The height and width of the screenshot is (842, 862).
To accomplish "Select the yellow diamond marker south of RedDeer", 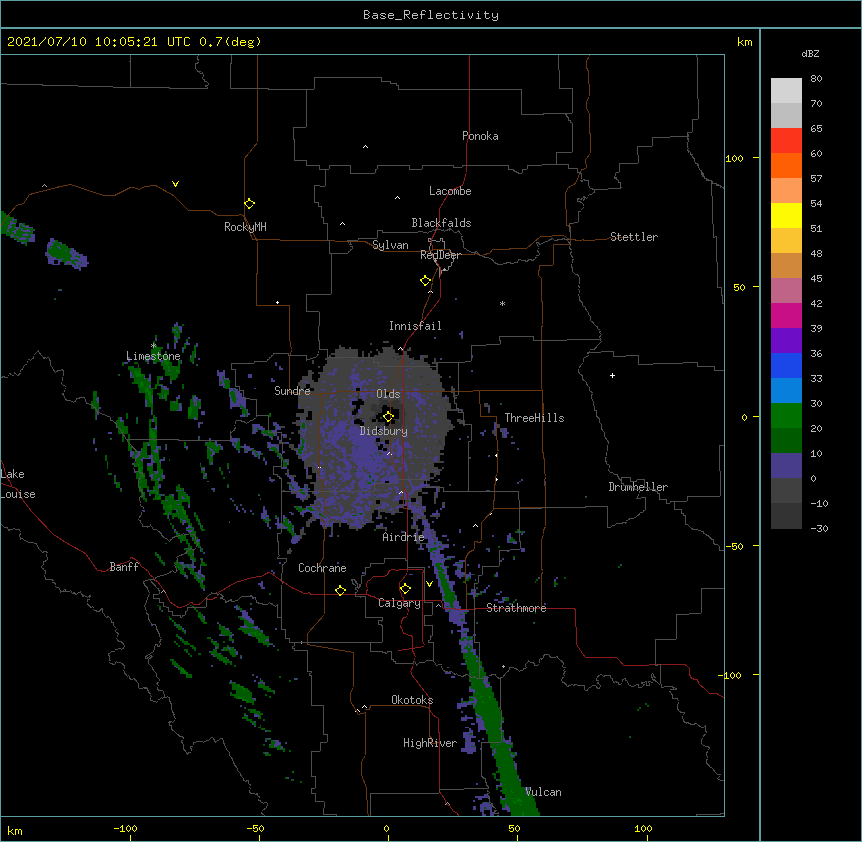I will [x=425, y=280].
